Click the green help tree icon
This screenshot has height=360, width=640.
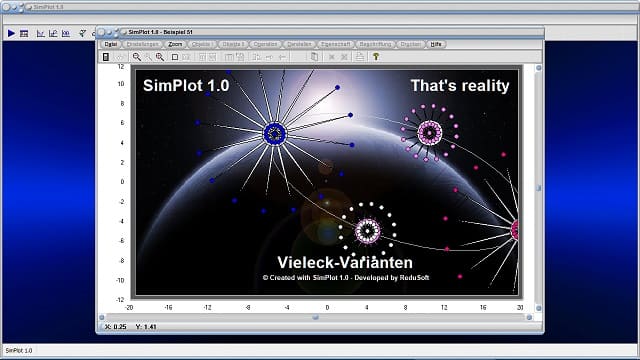[376, 57]
